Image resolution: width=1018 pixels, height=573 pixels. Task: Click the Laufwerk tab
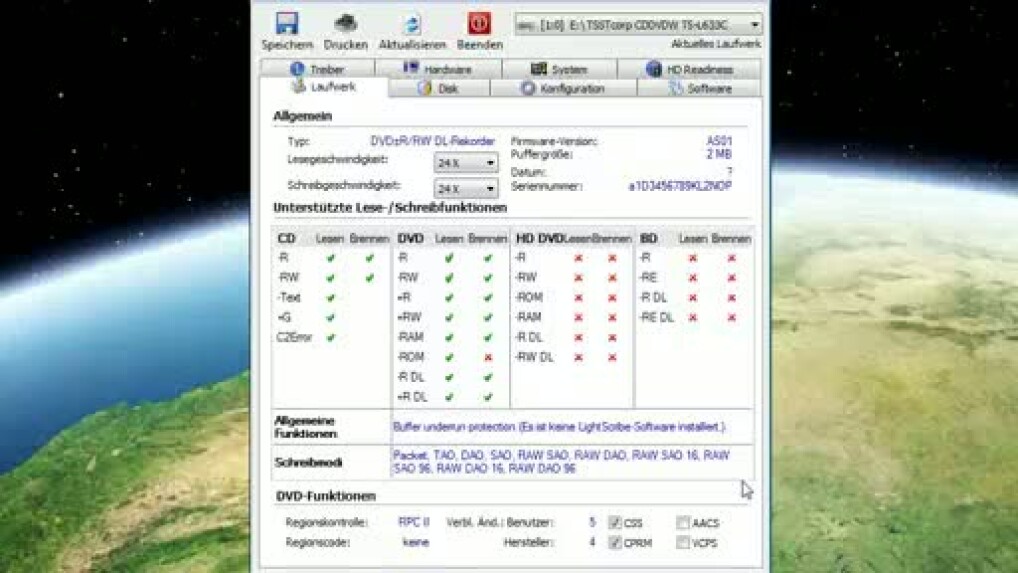point(323,88)
